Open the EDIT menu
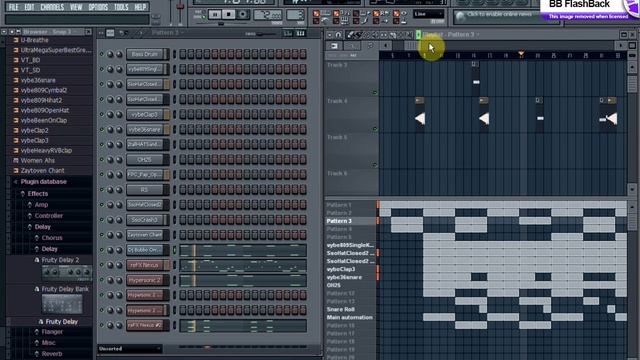Viewport: 640px width, 360px height. pos(29,7)
